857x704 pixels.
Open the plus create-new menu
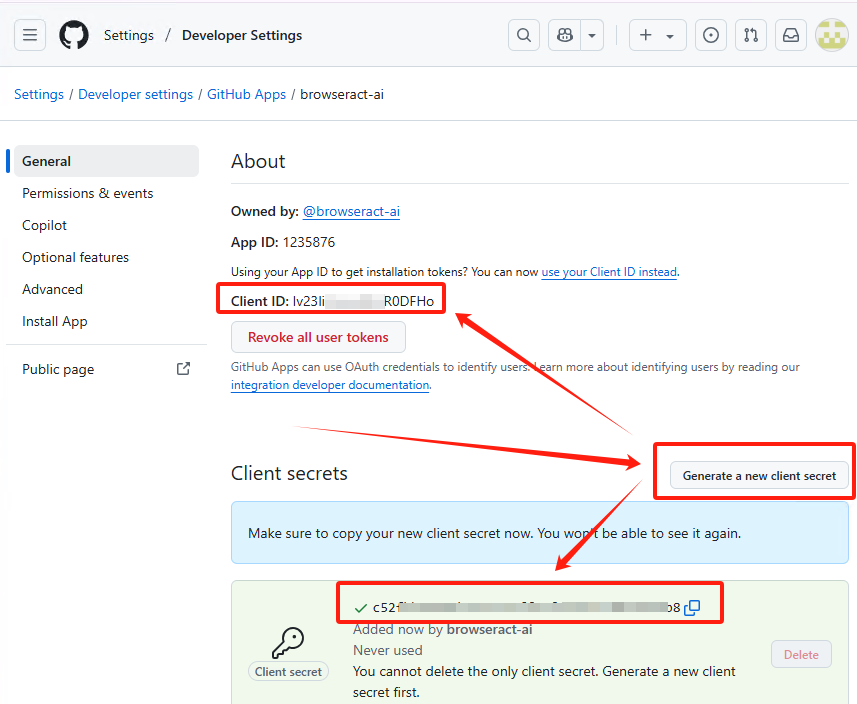pyautogui.click(x=658, y=35)
